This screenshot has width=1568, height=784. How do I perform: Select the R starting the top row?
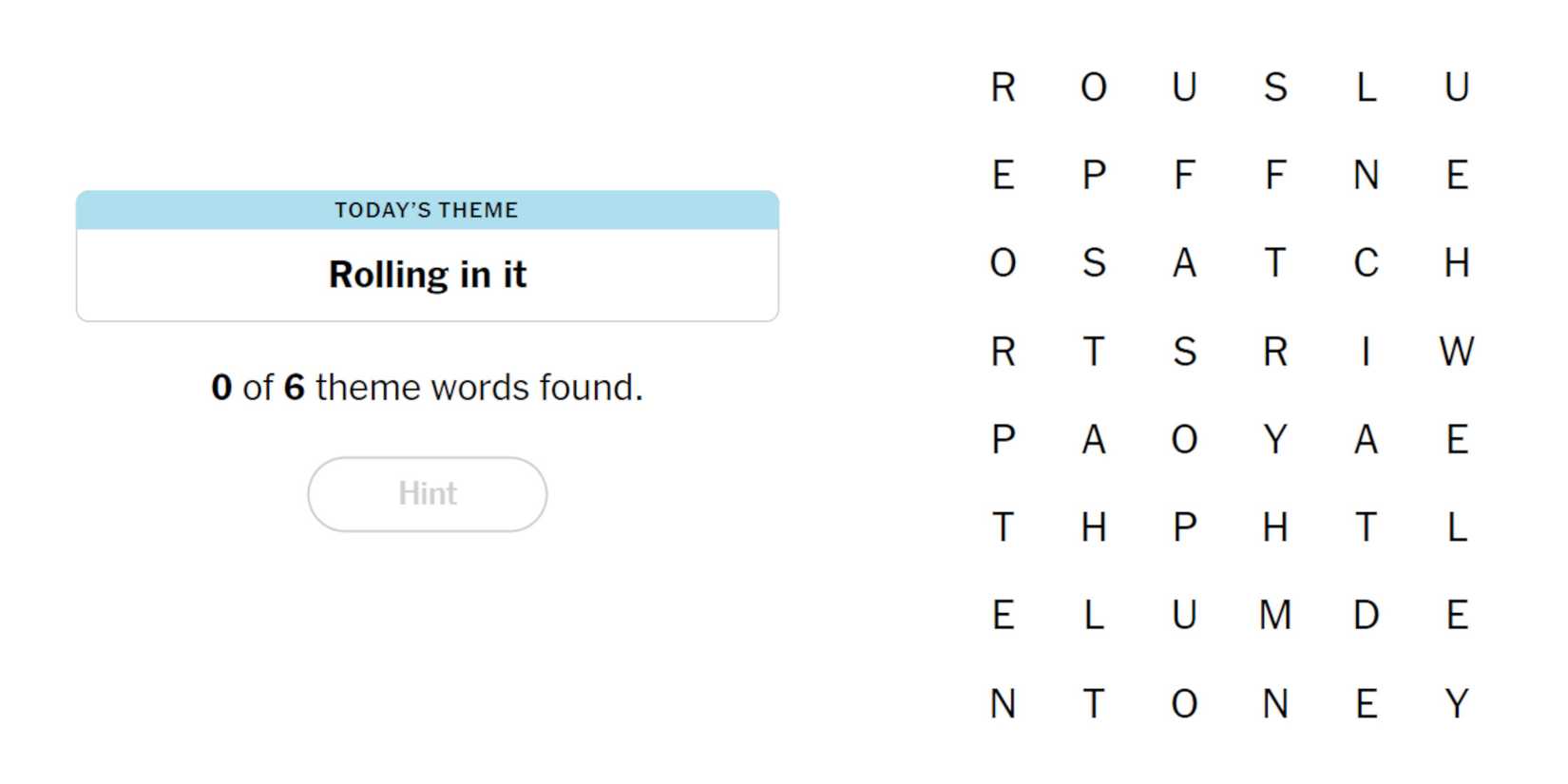coord(1004,87)
